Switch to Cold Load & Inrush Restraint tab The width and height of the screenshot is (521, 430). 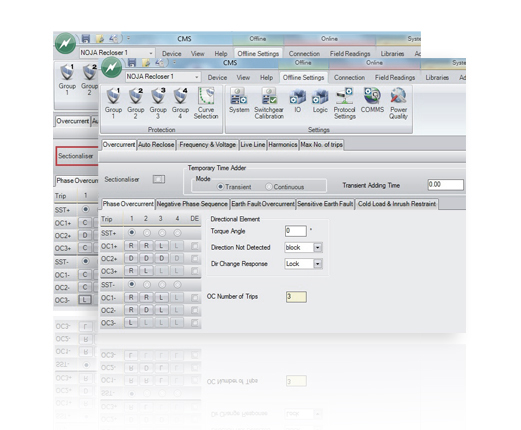(397, 204)
